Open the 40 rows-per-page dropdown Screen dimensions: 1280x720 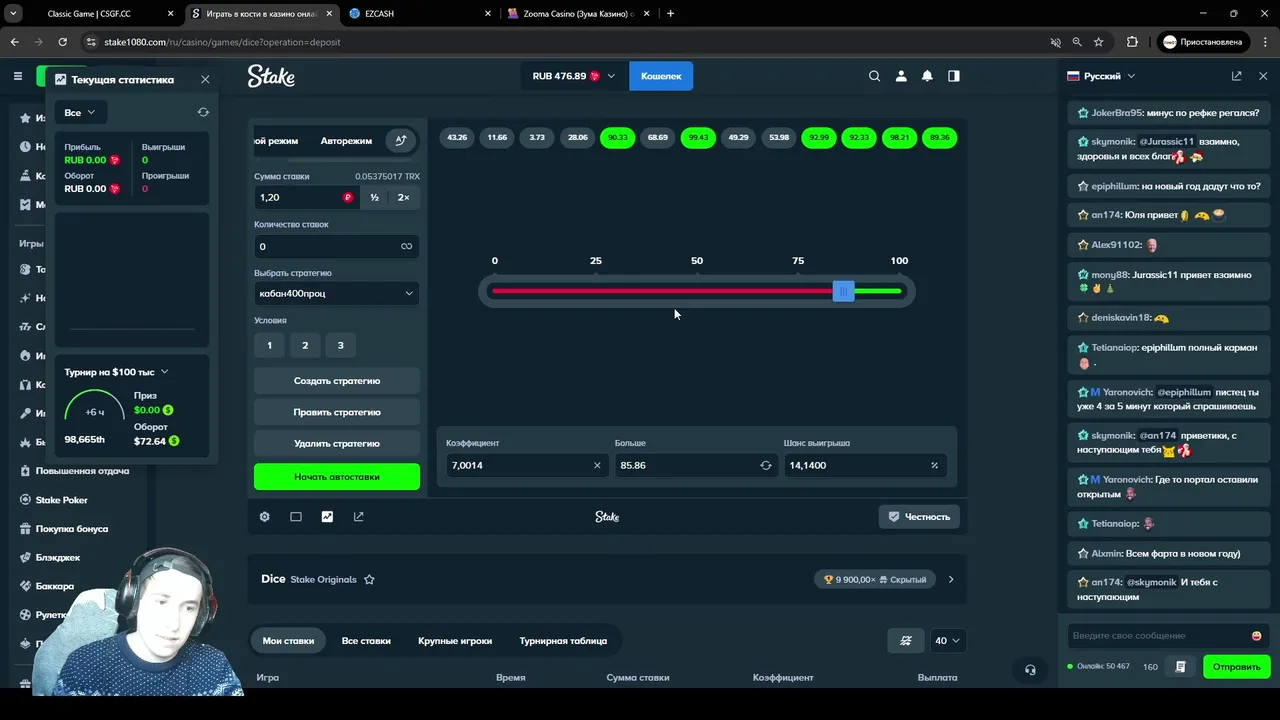click(947, 641)
